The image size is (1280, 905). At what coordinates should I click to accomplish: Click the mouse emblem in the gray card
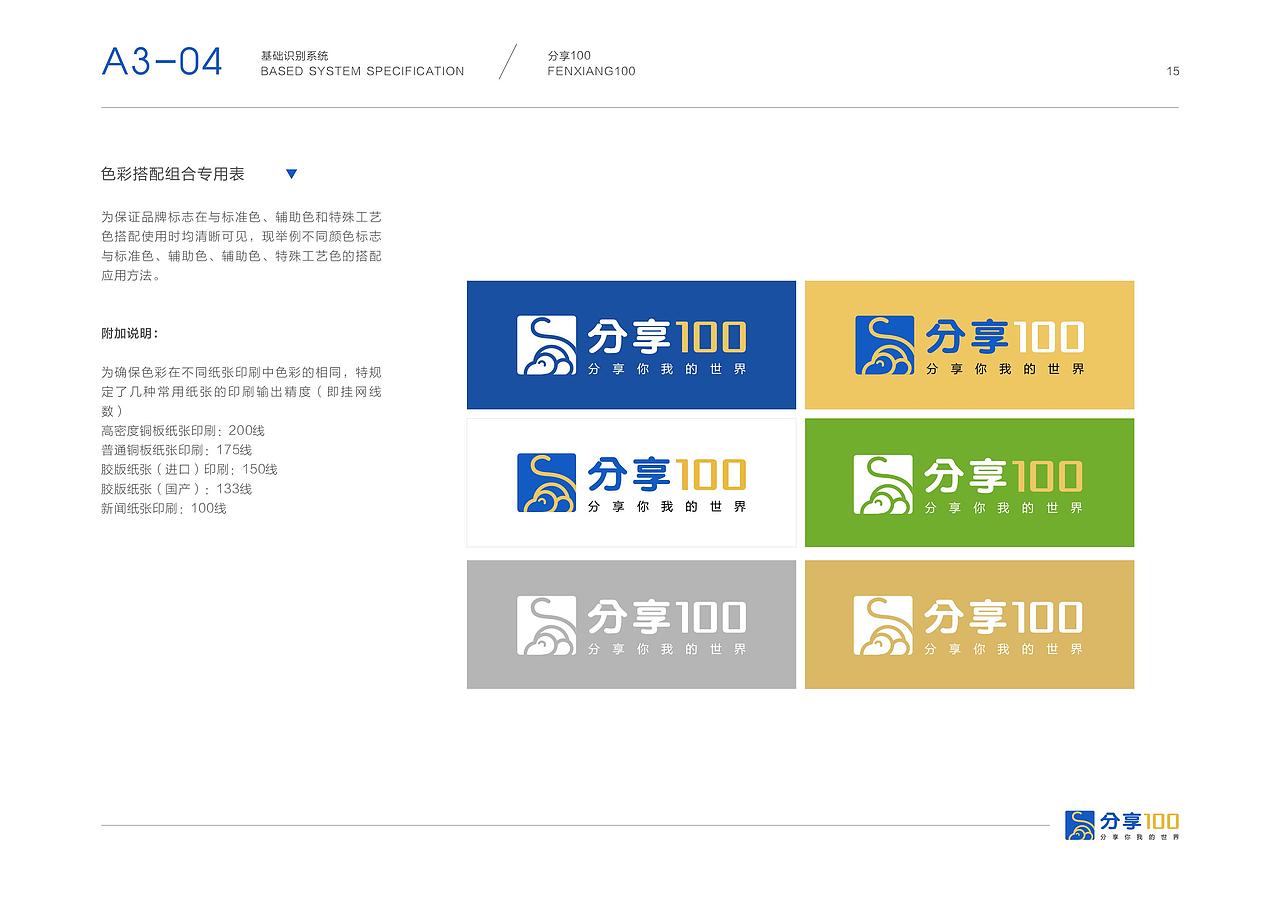pos(546,625)
